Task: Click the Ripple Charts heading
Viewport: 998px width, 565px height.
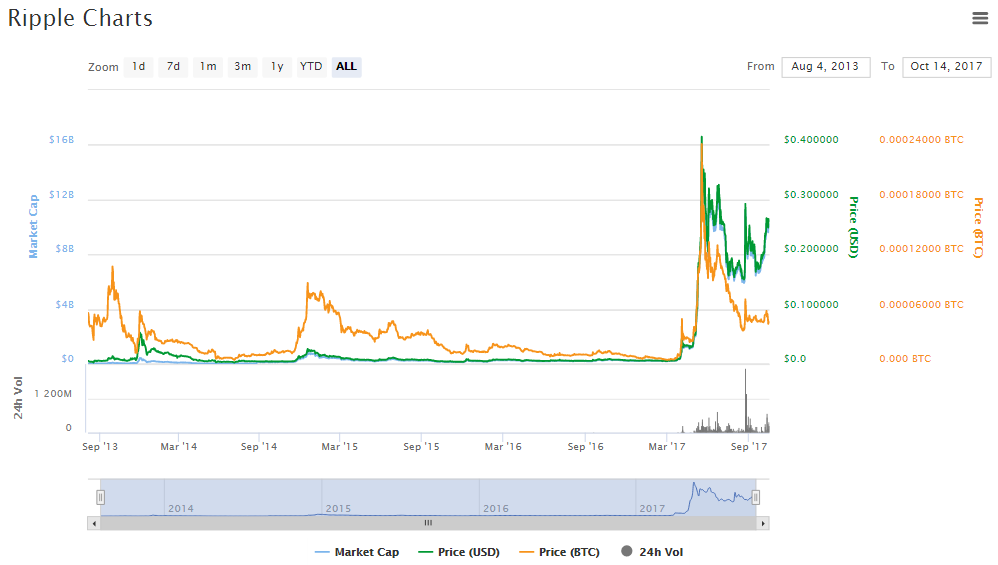Action: (x=80, y=18)
